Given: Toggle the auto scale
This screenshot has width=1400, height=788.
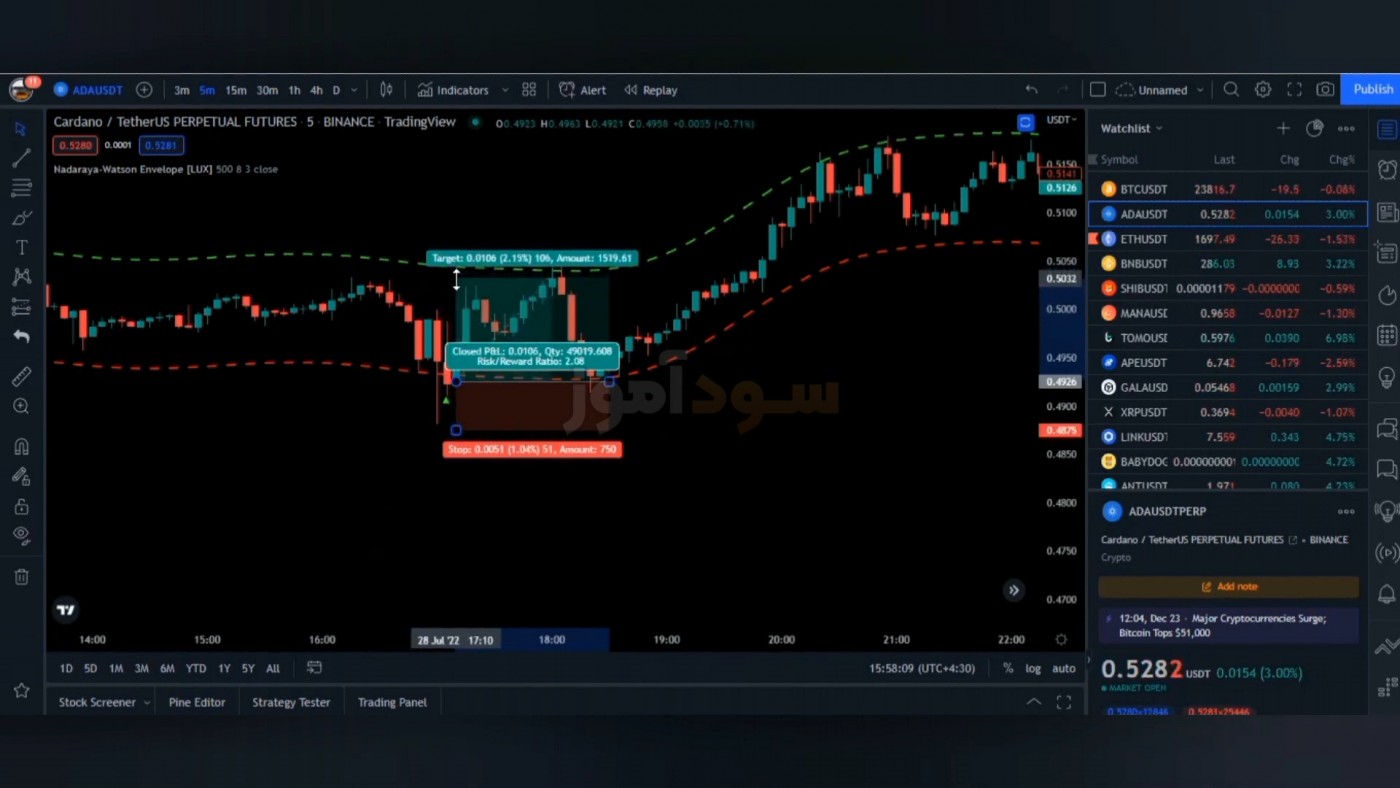Looking at the screenshot, I should (1064, 668).
